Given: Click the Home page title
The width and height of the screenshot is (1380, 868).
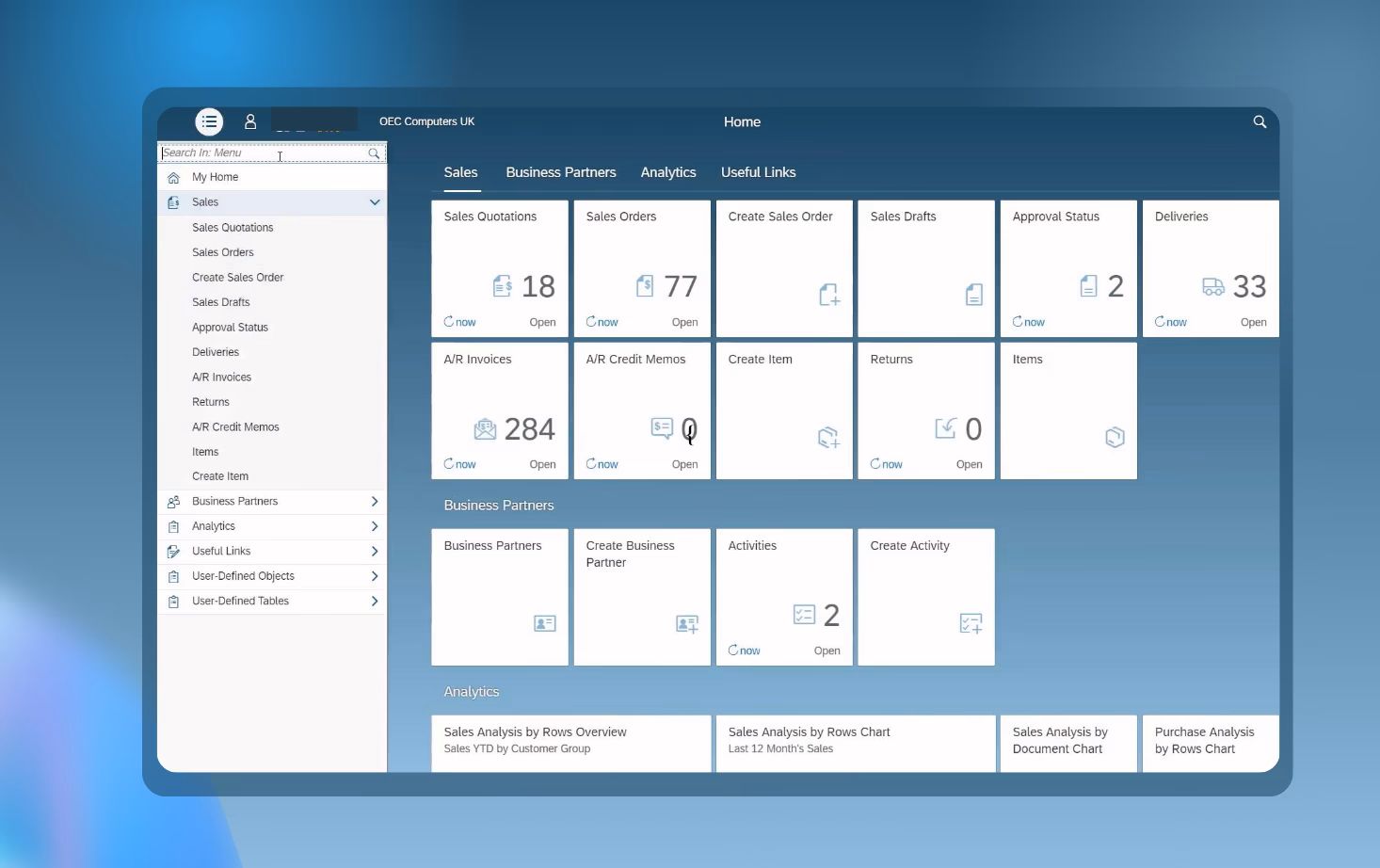Looking at the screenshot, I should (743, 122).
